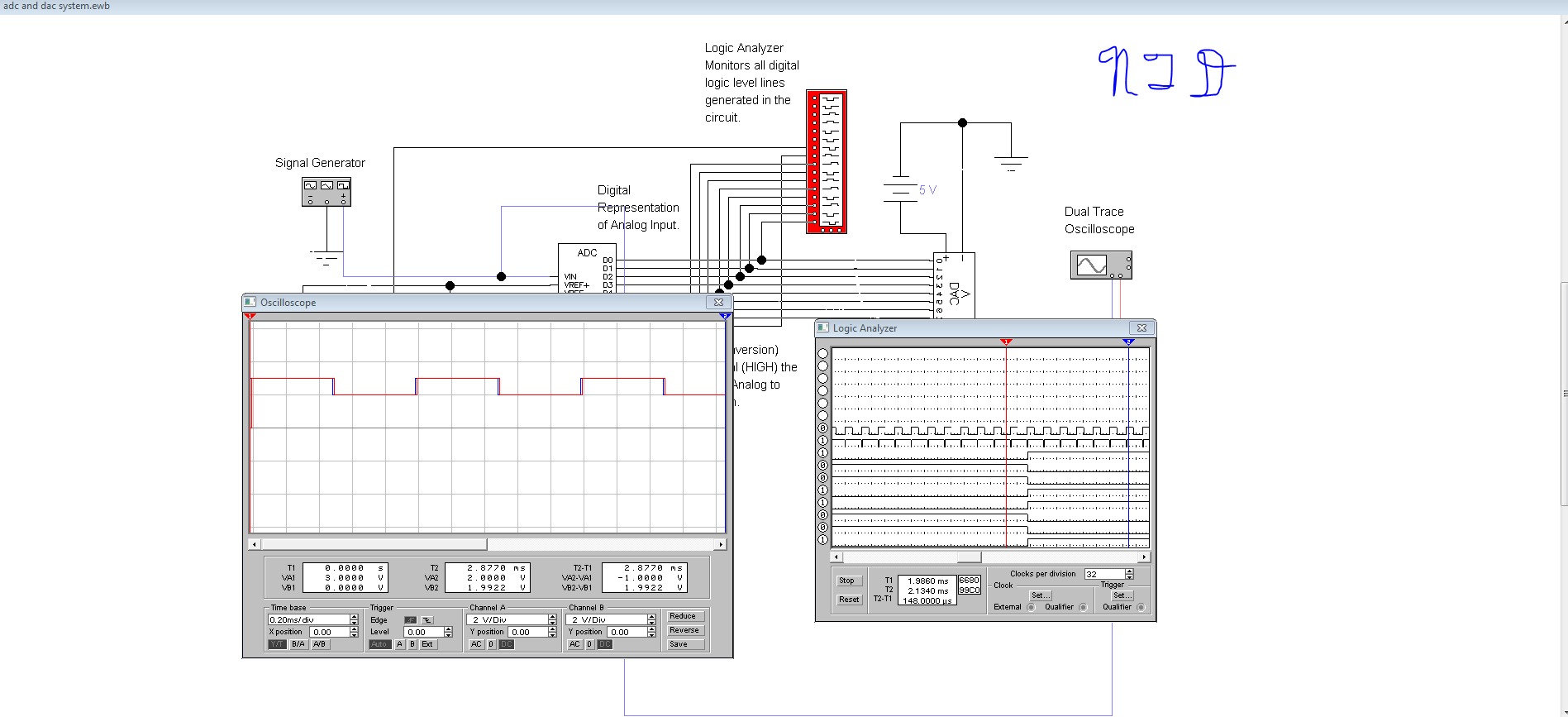This screenshot has width=1568, height=717.
Task: Set trigger source to Ext
Action: click(427, 644)
